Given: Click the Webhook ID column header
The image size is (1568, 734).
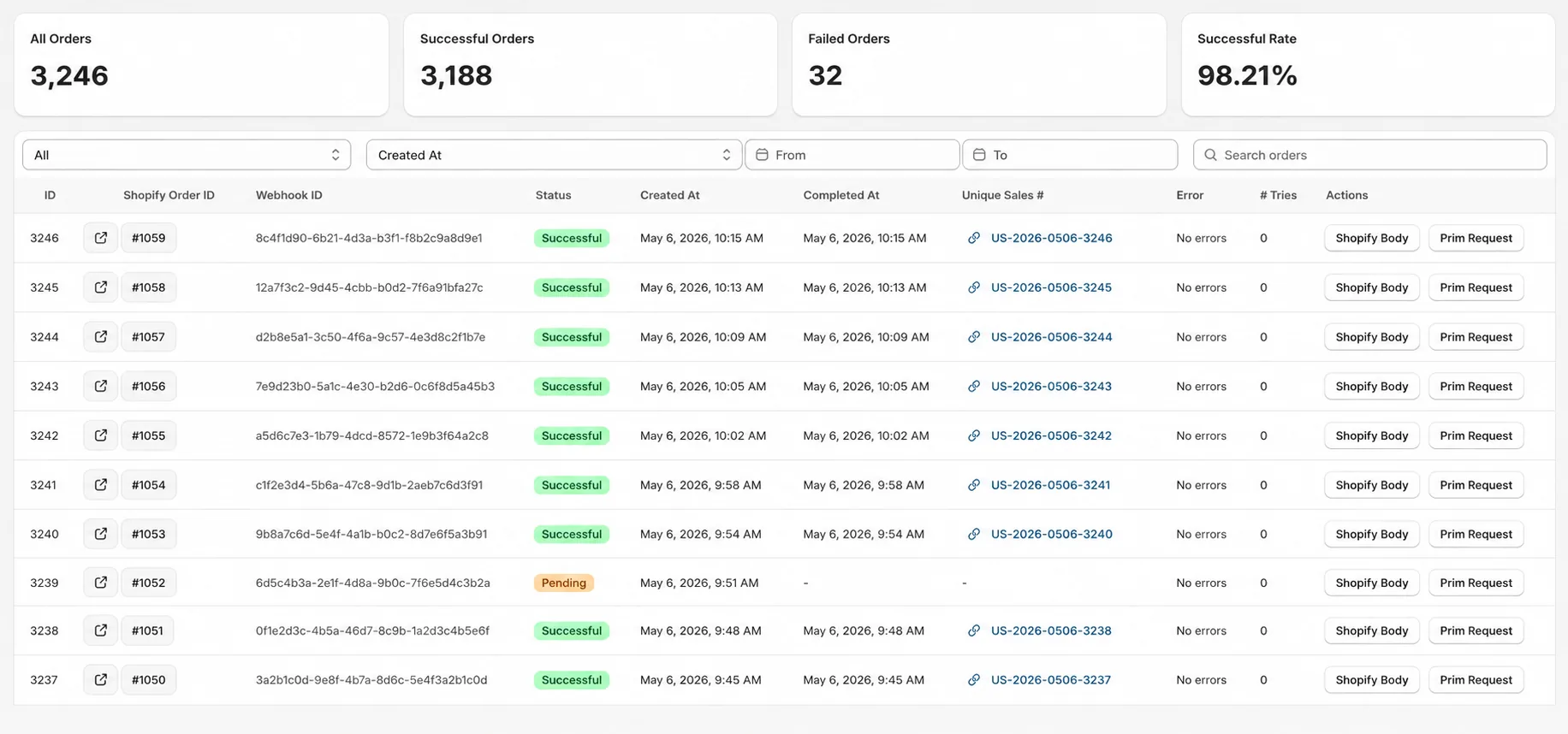Looking at the screenshot, I should point(289,195).
